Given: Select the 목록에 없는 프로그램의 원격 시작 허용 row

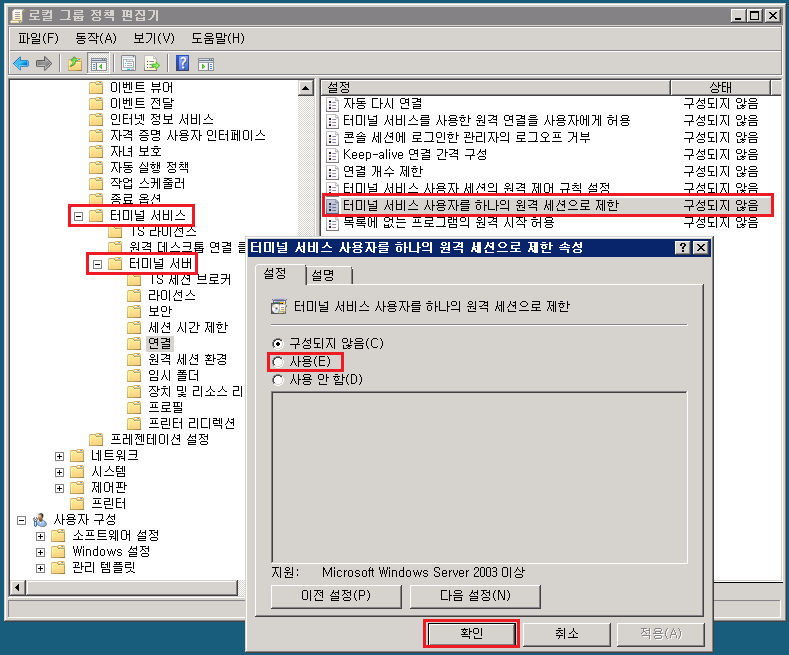Looking at the screenshot, I should point(547,222).
